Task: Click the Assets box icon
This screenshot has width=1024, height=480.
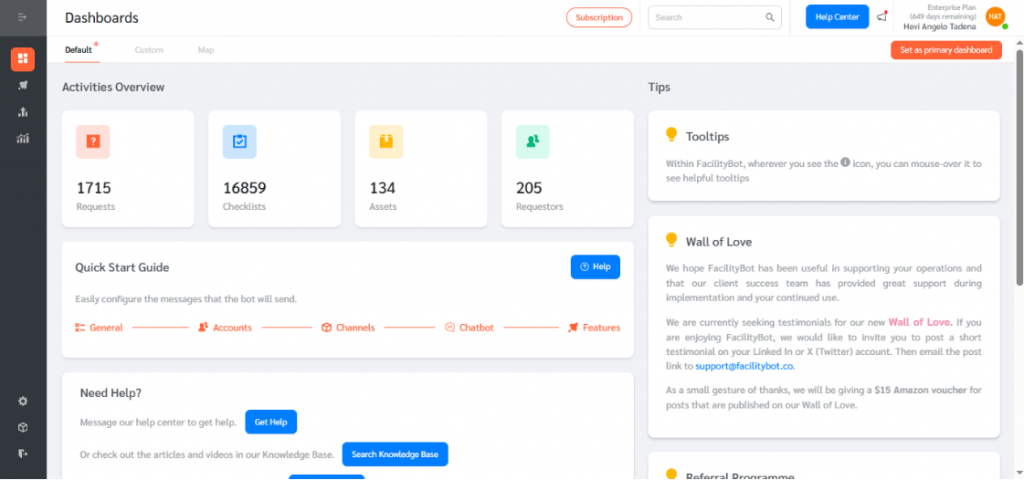Action: (x=386, y=142)
